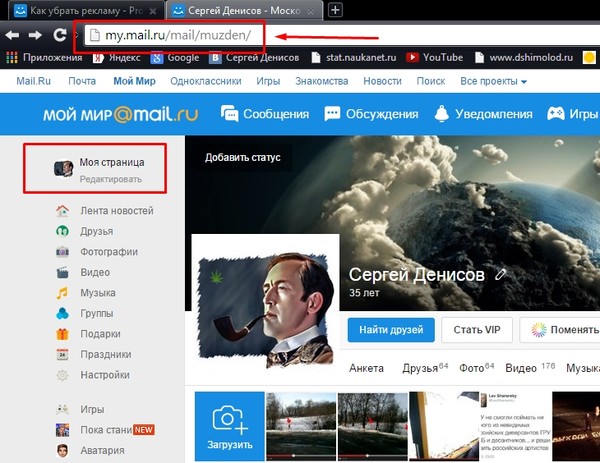Open Музыка note icon in sidebar
The width and height of the screenshot is (600, 463).
86,293
